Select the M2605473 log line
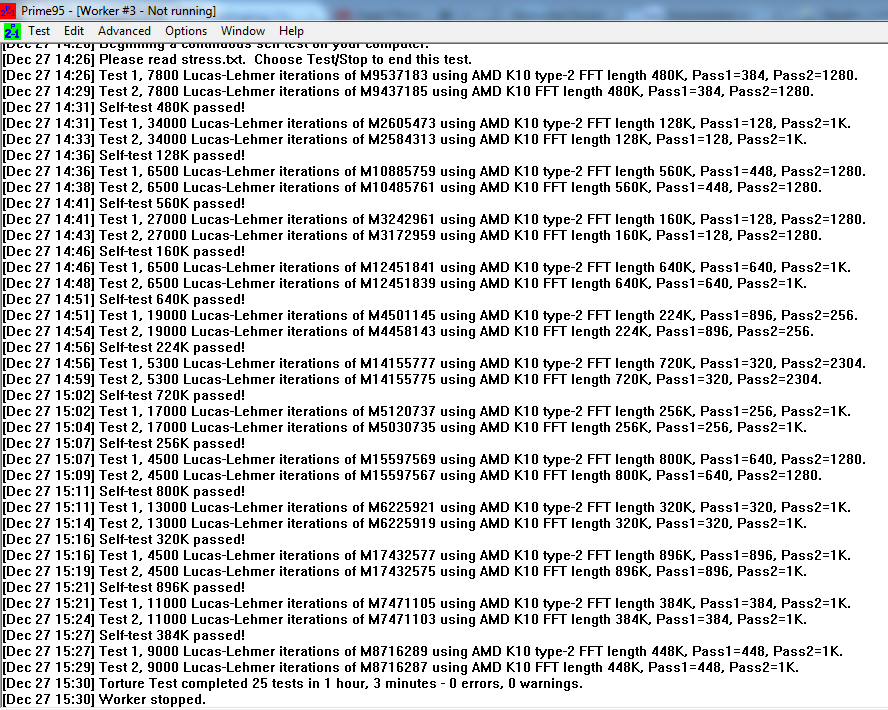 click(x=427, y=123)
